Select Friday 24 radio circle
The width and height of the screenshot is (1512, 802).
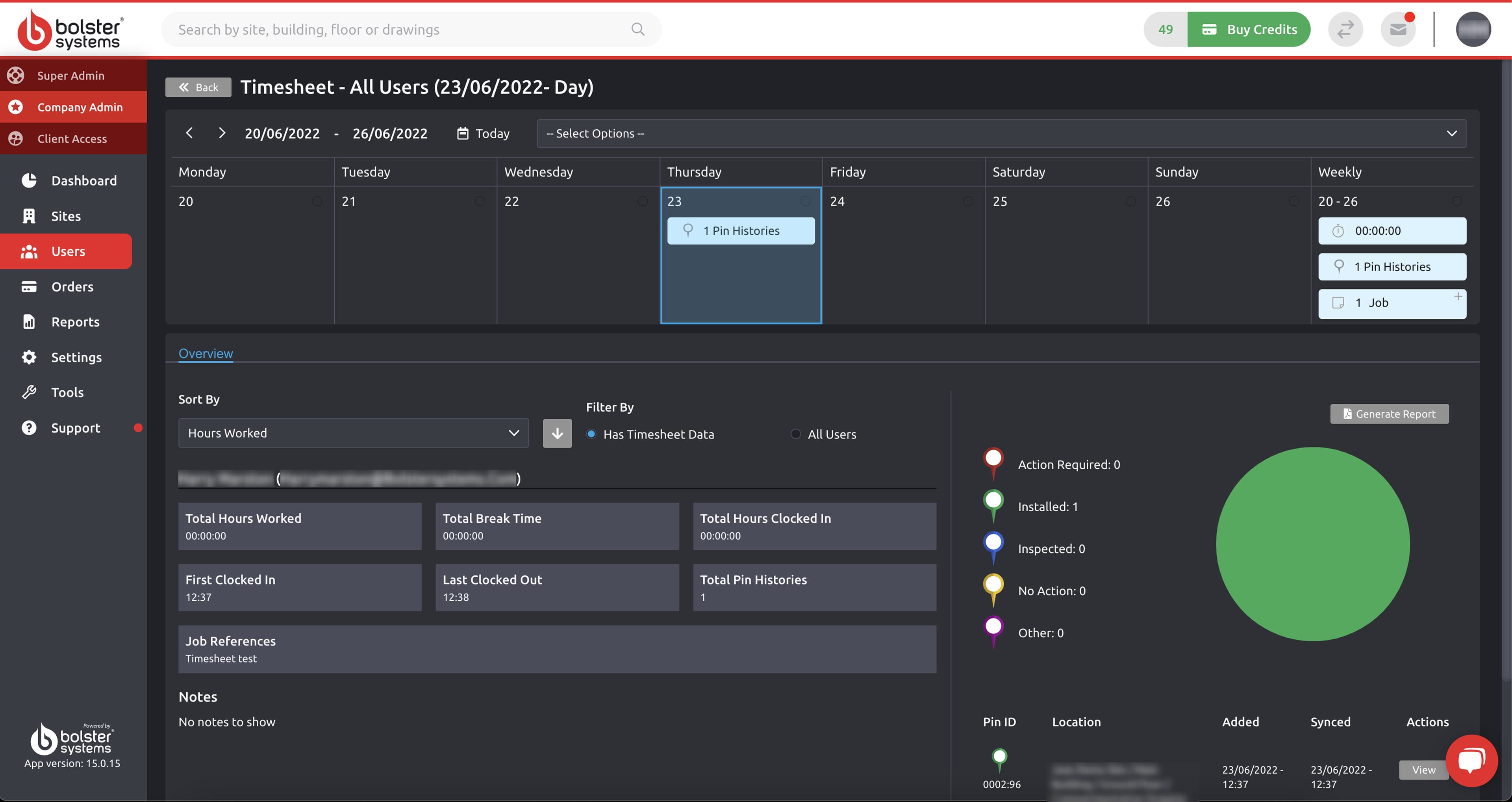pyautogui.click(x=968, y=201)
